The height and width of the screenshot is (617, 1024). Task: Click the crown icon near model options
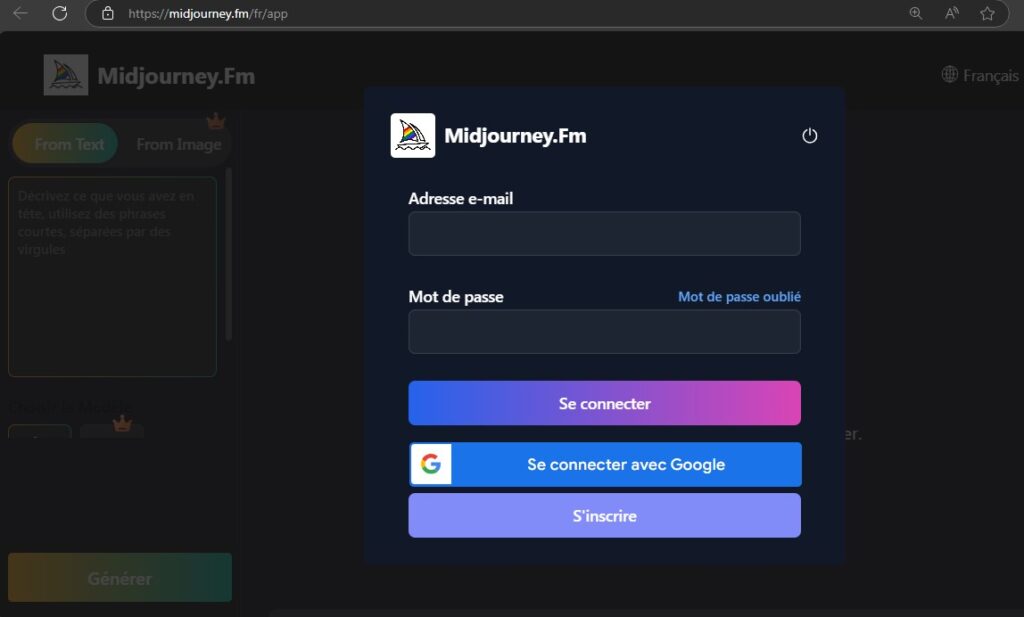pyautogui.click(x=122, y=423)
